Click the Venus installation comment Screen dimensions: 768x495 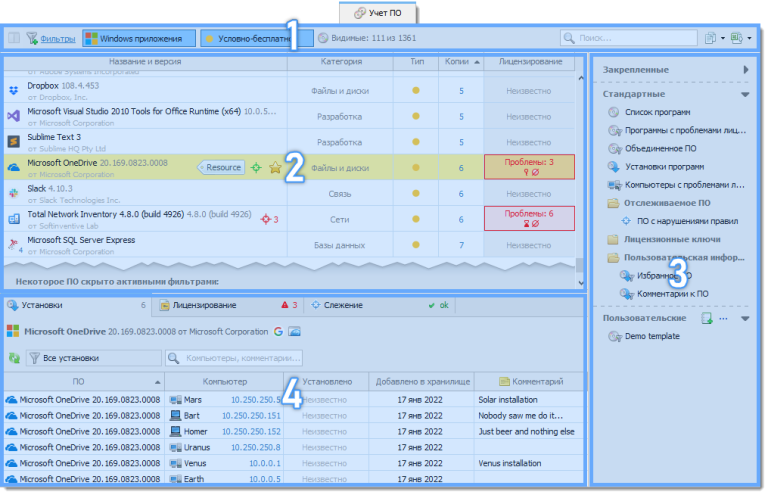[x=509, y=463]
